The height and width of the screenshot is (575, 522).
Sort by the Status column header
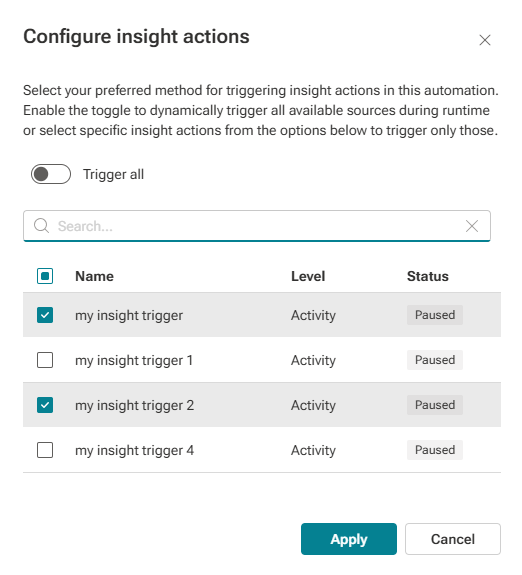(428, 276)
